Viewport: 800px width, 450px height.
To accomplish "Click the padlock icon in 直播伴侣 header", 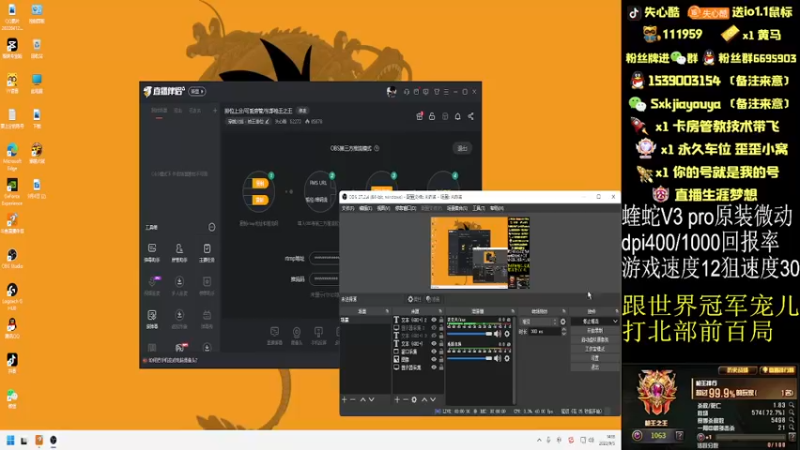I will click(432, 116).
